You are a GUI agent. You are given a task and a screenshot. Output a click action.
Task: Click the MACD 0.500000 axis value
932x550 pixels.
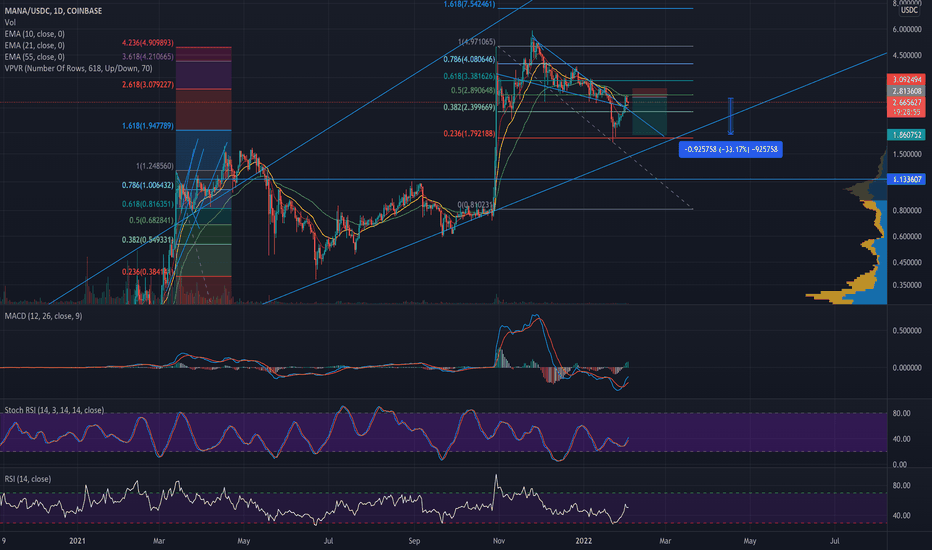pyautogui.click(x=907, y=331)
